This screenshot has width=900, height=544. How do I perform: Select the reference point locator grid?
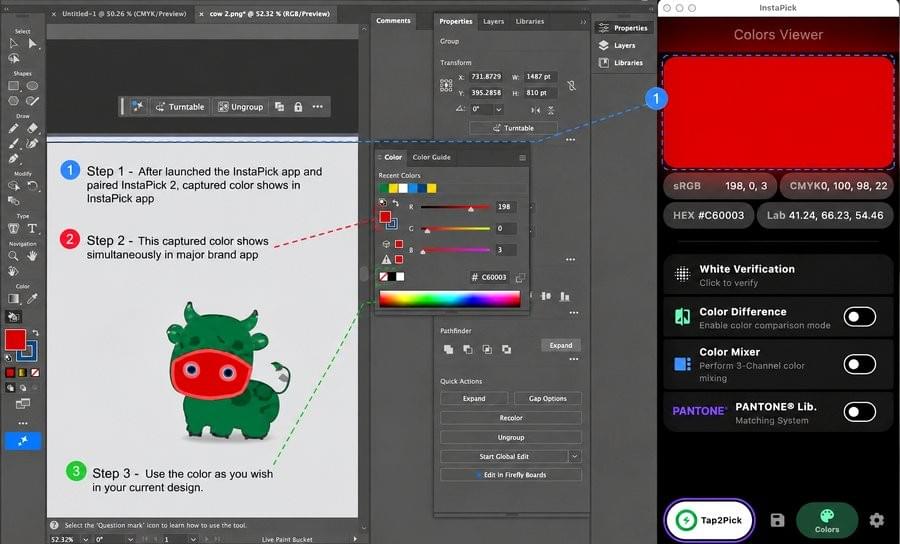tap(446, 86)
